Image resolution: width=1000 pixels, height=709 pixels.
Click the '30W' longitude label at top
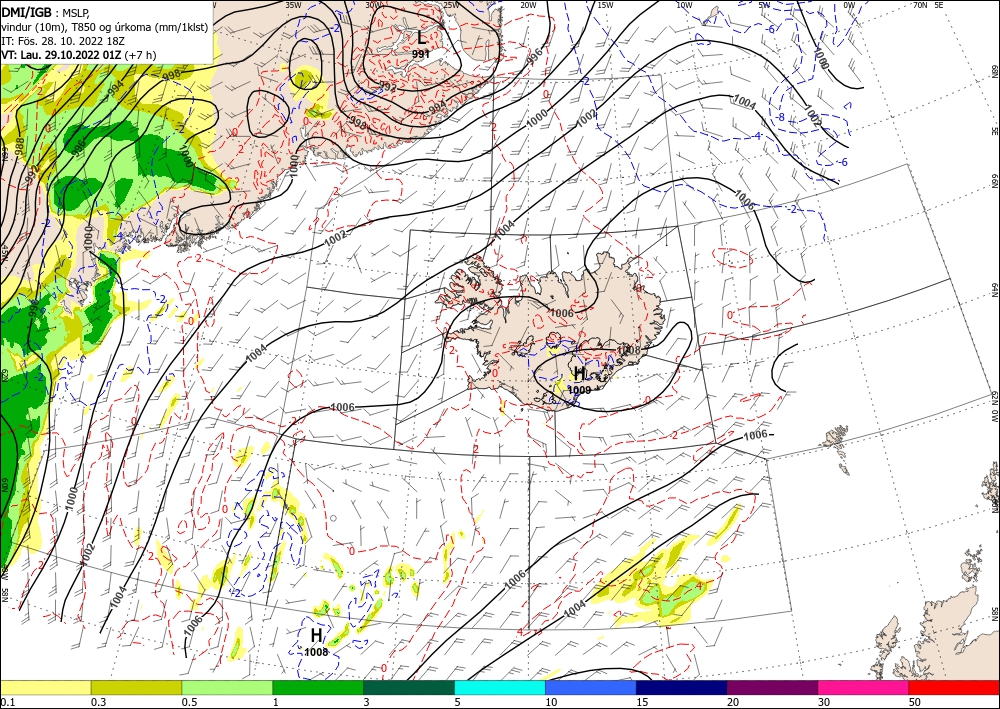[374, 4]
